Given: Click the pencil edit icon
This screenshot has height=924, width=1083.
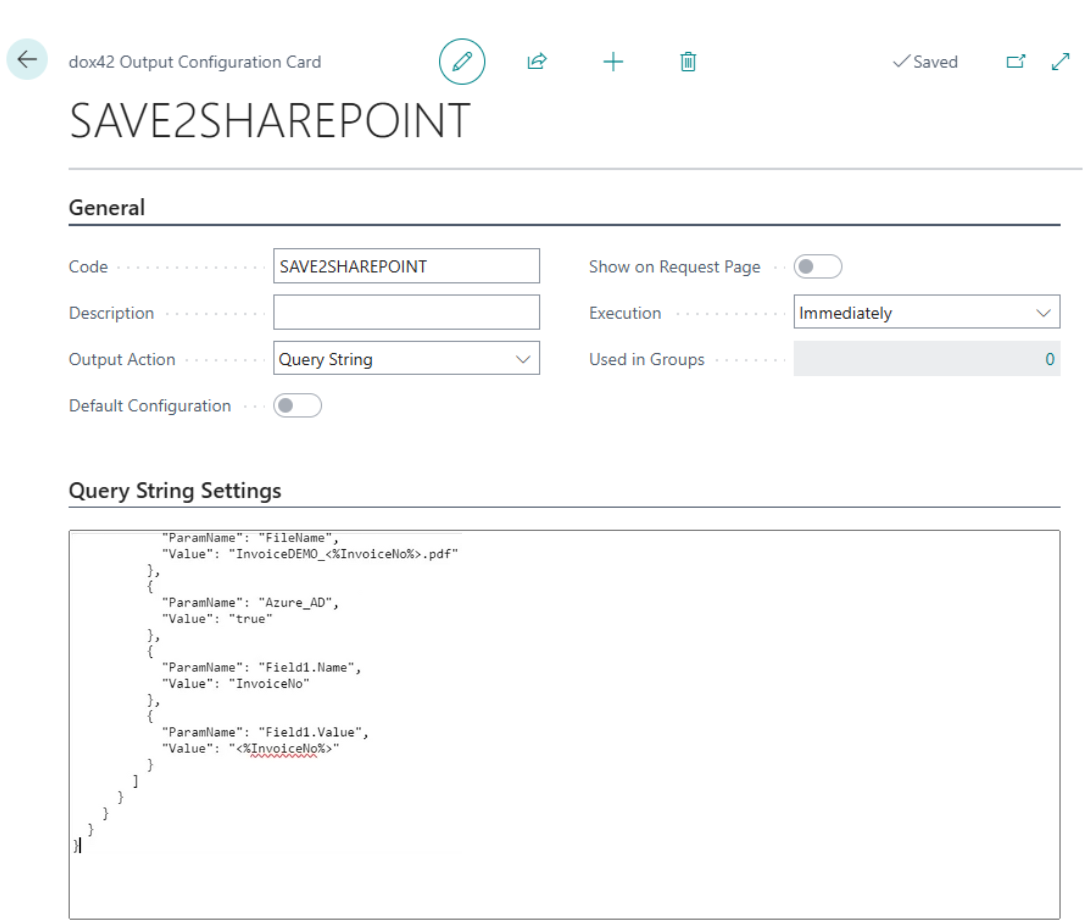Looking at the screenshot, I should (462, 61).
